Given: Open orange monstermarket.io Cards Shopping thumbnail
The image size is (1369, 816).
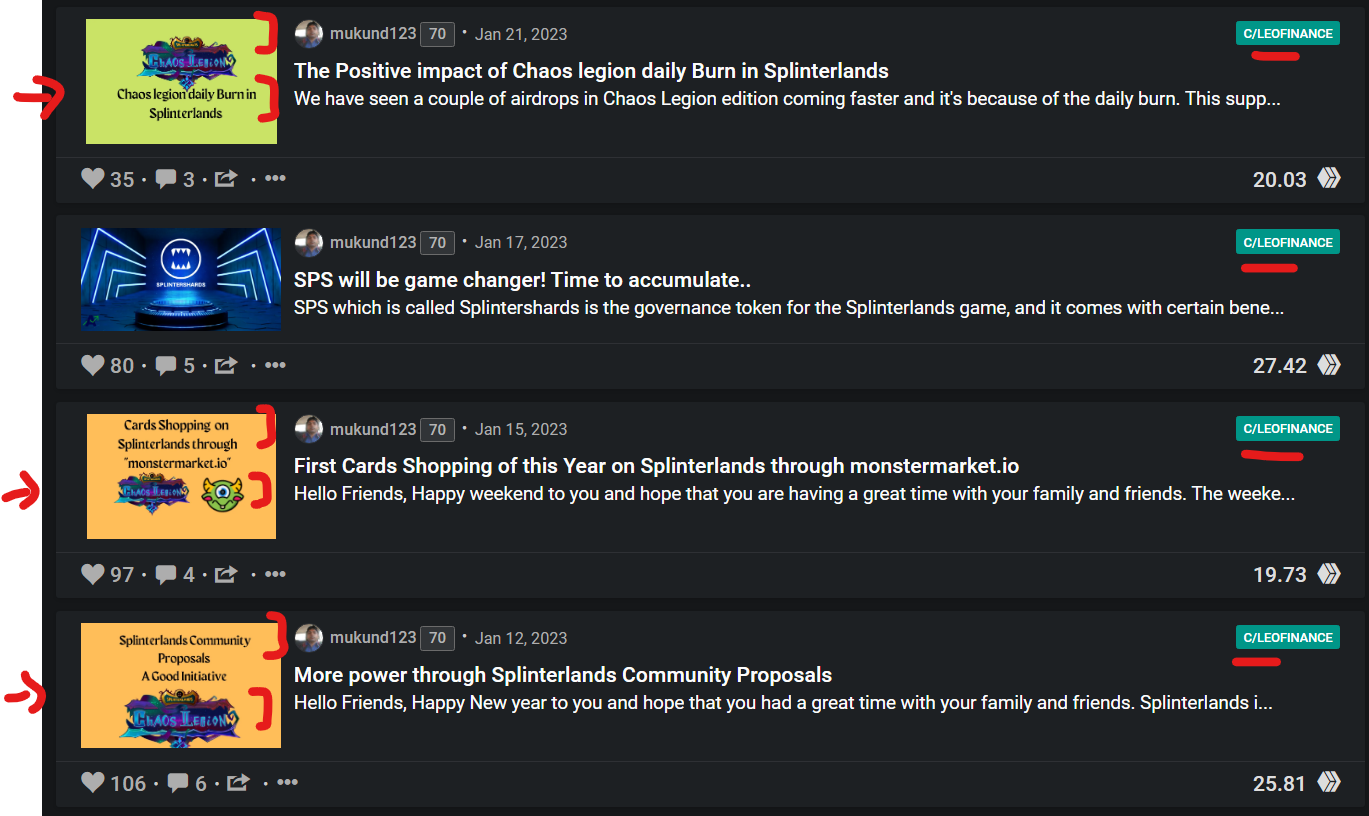Looking at the screenshot, I should click(x=181, y=476).
